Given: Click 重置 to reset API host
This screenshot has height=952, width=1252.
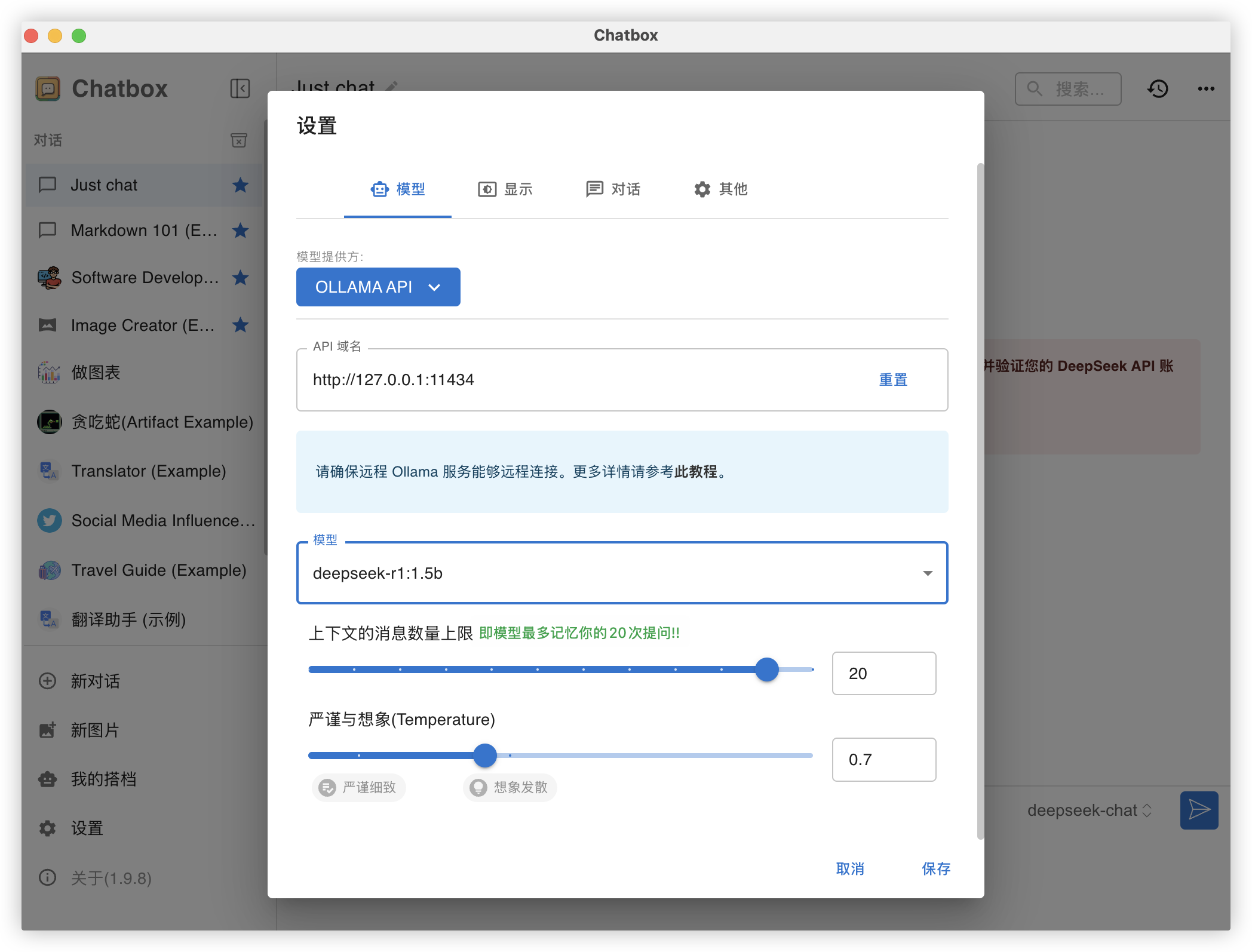Looking at the screenshot, I should (892, 380).
